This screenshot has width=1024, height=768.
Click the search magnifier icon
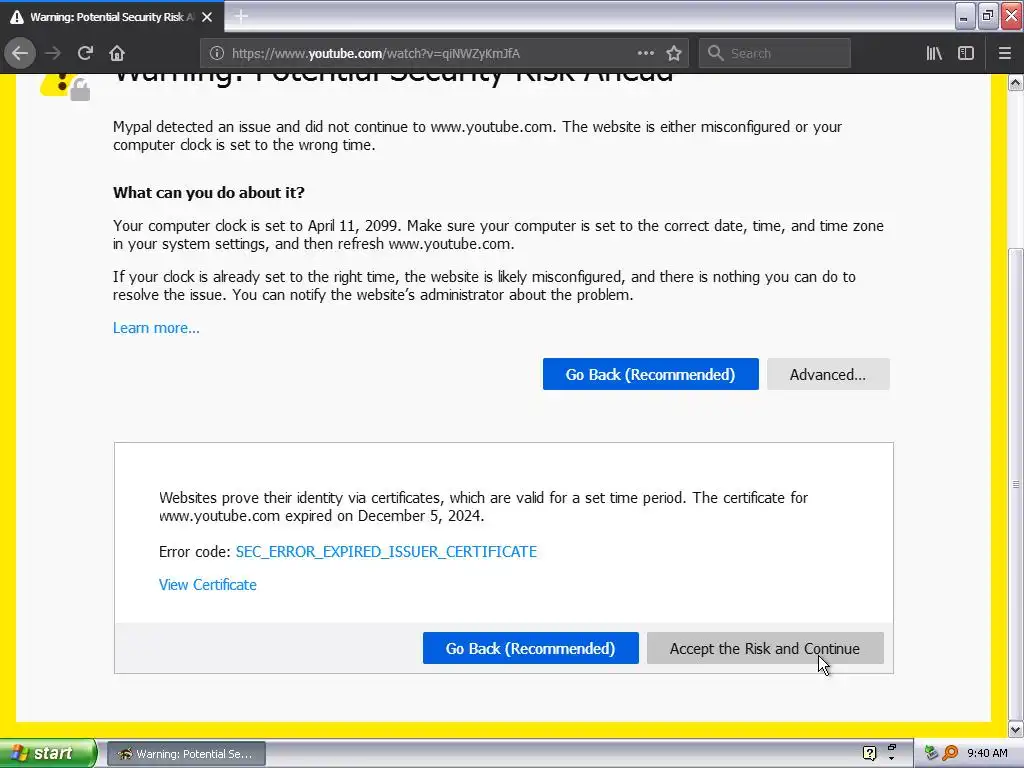click(x=716, y=53)
